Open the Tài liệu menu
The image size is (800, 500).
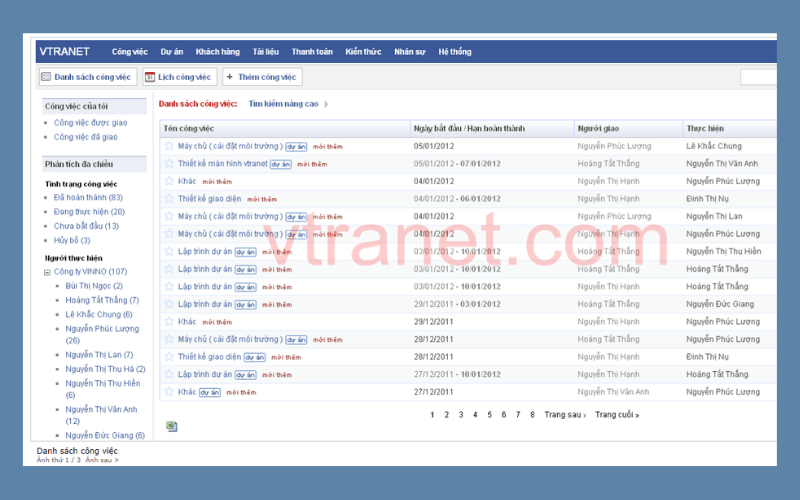[x=265, y=52]
